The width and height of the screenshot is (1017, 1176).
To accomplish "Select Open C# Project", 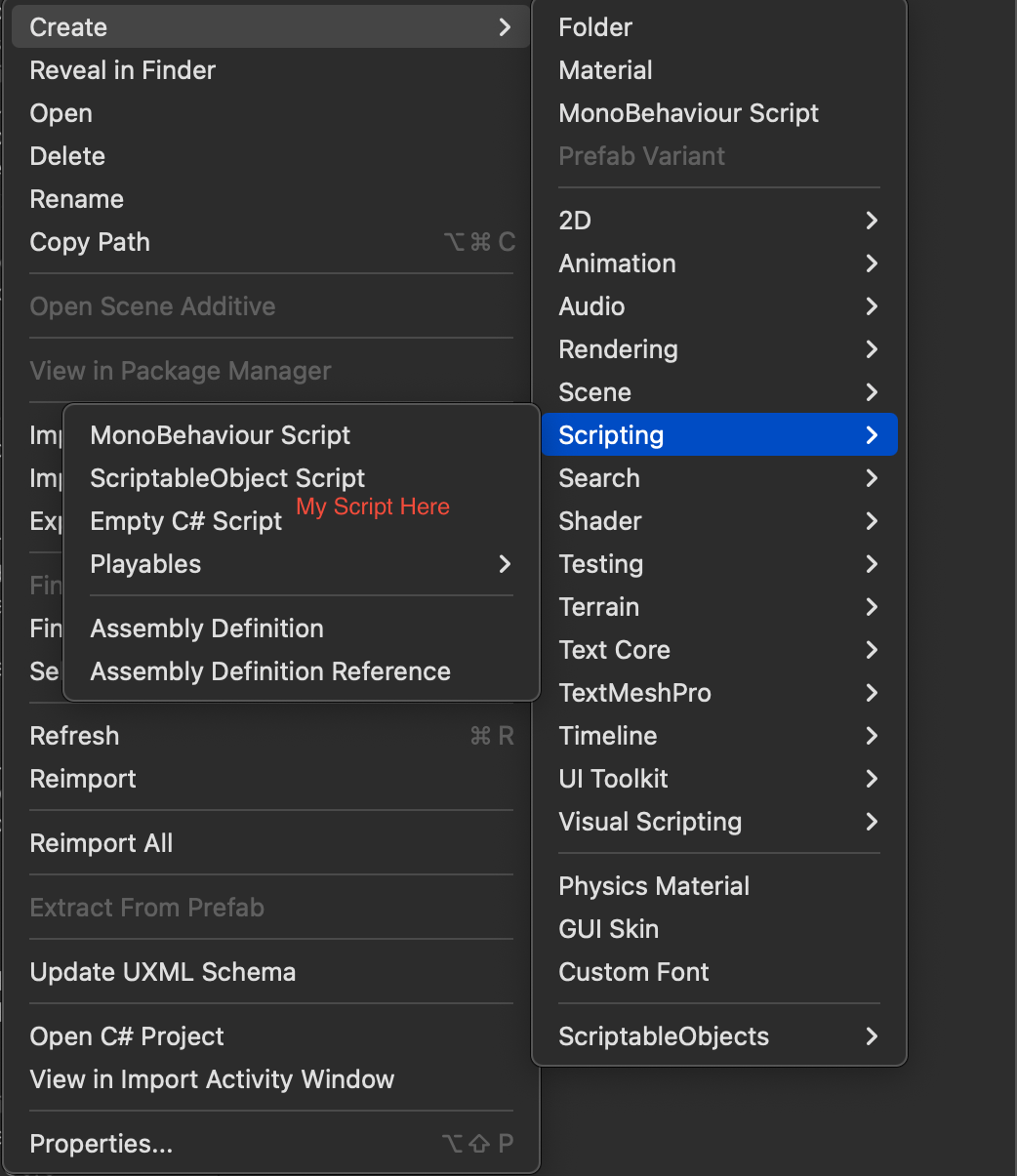I will (x=270, y=1036).
